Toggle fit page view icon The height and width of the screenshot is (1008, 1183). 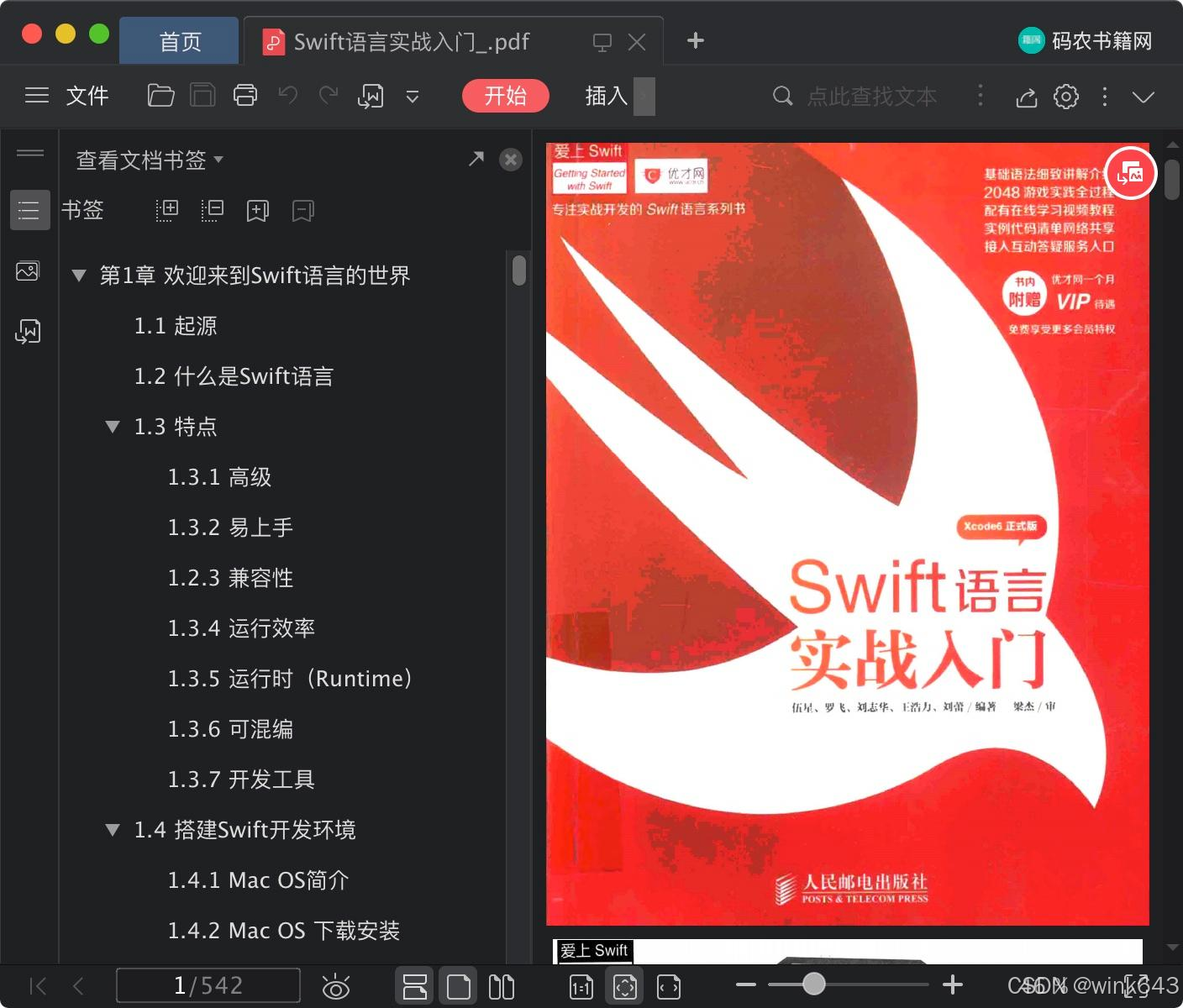point(625,986)
